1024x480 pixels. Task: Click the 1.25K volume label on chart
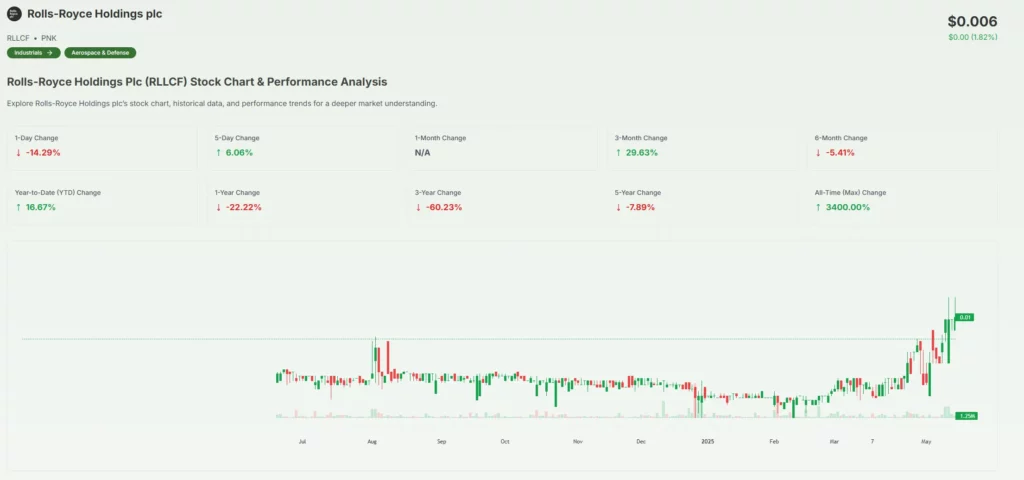[966, 415]
